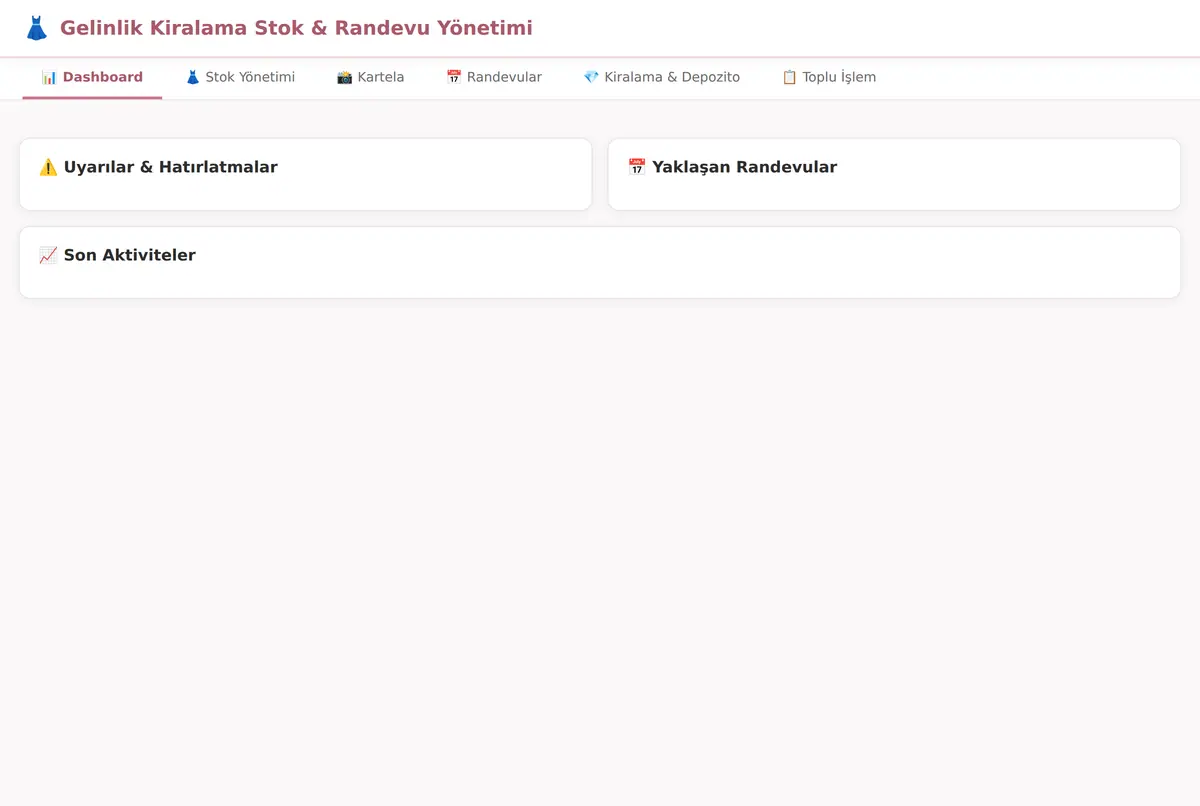Click the 'Uyarılar & Hatırlatmalar' heading
Screen dimensions: 1200x806
[x=158, y=167]
